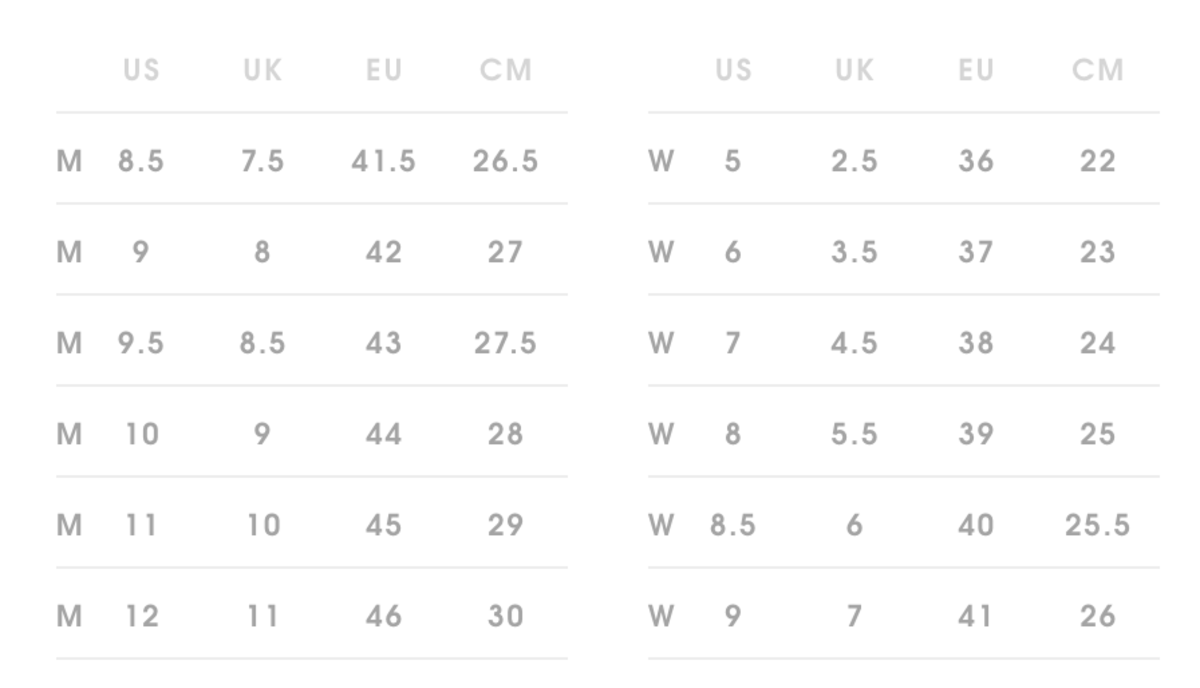Choose women's CM value 23
Screen dimensions: 1200x688
pos(1097,252)
